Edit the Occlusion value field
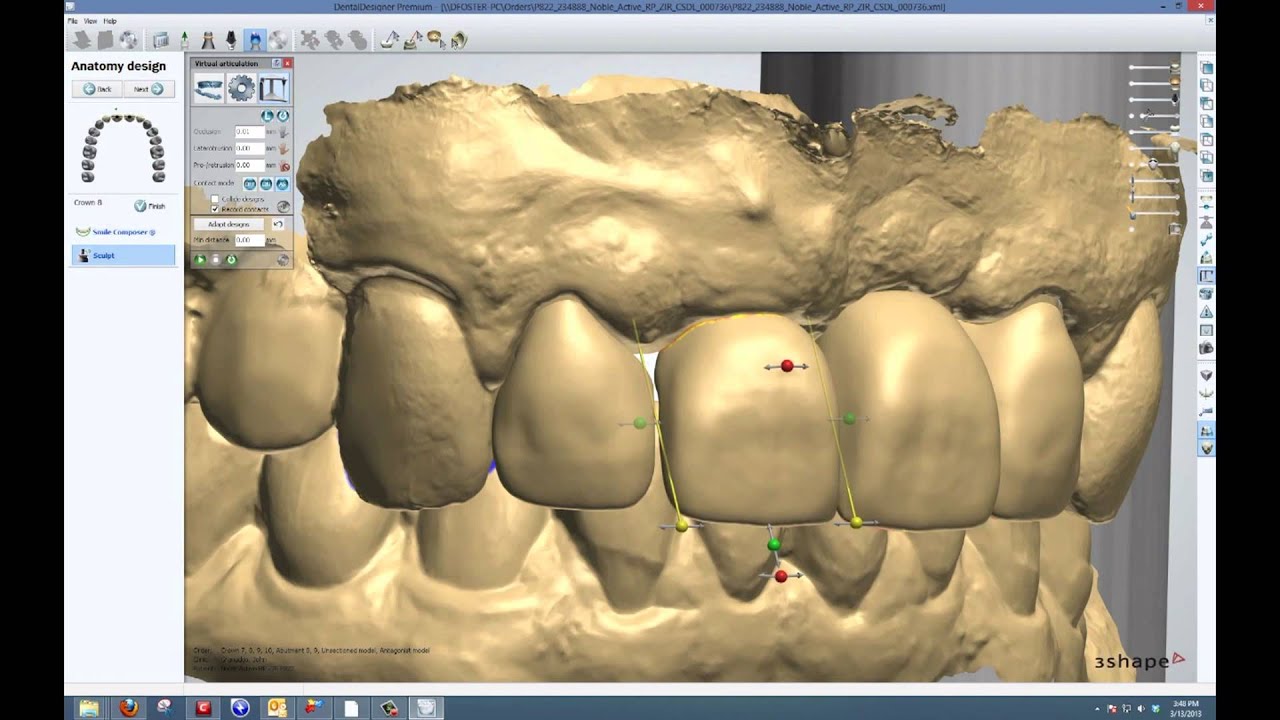Screen dimensions: 1280x720 [250, 132]
